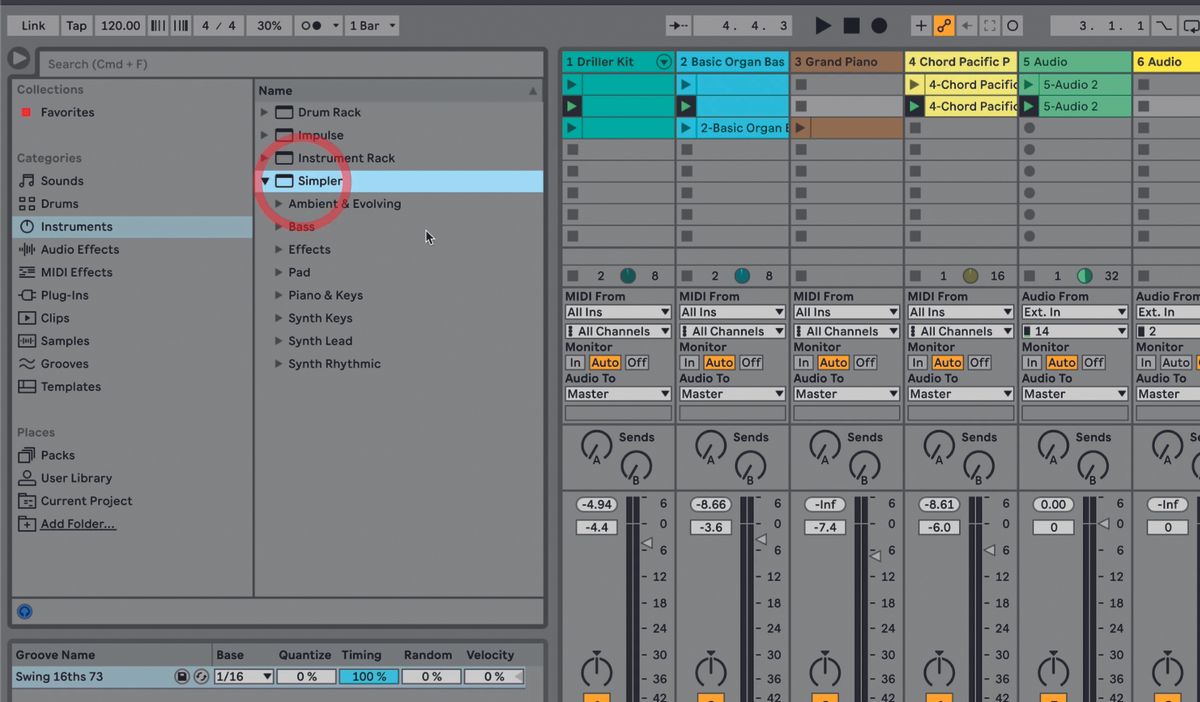Screen dimensions: 1200x702
Task: Click the Name column header
Action: point(398,90)
